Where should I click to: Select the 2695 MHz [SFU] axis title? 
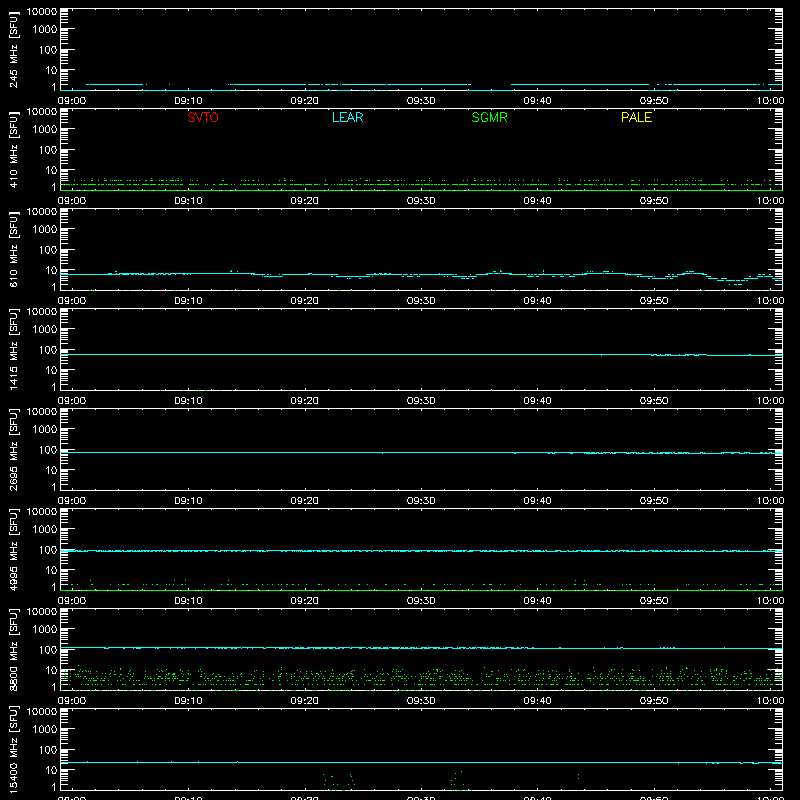[x=13, y=450]
